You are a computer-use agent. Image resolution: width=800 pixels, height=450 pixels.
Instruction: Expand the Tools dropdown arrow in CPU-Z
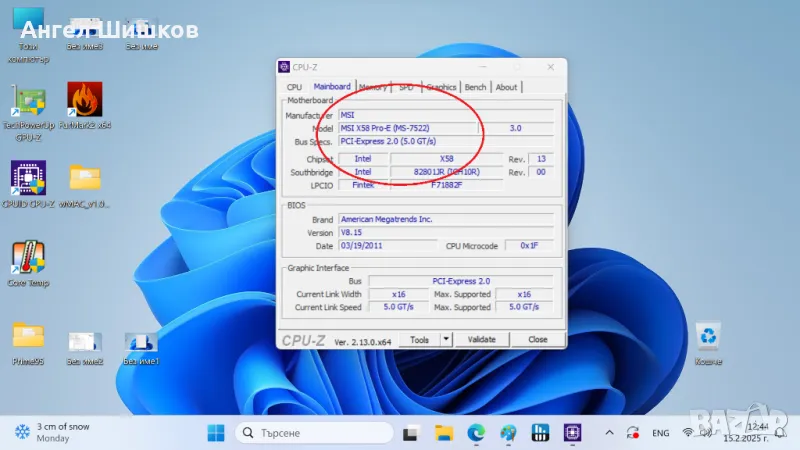[x=446, y=339]
